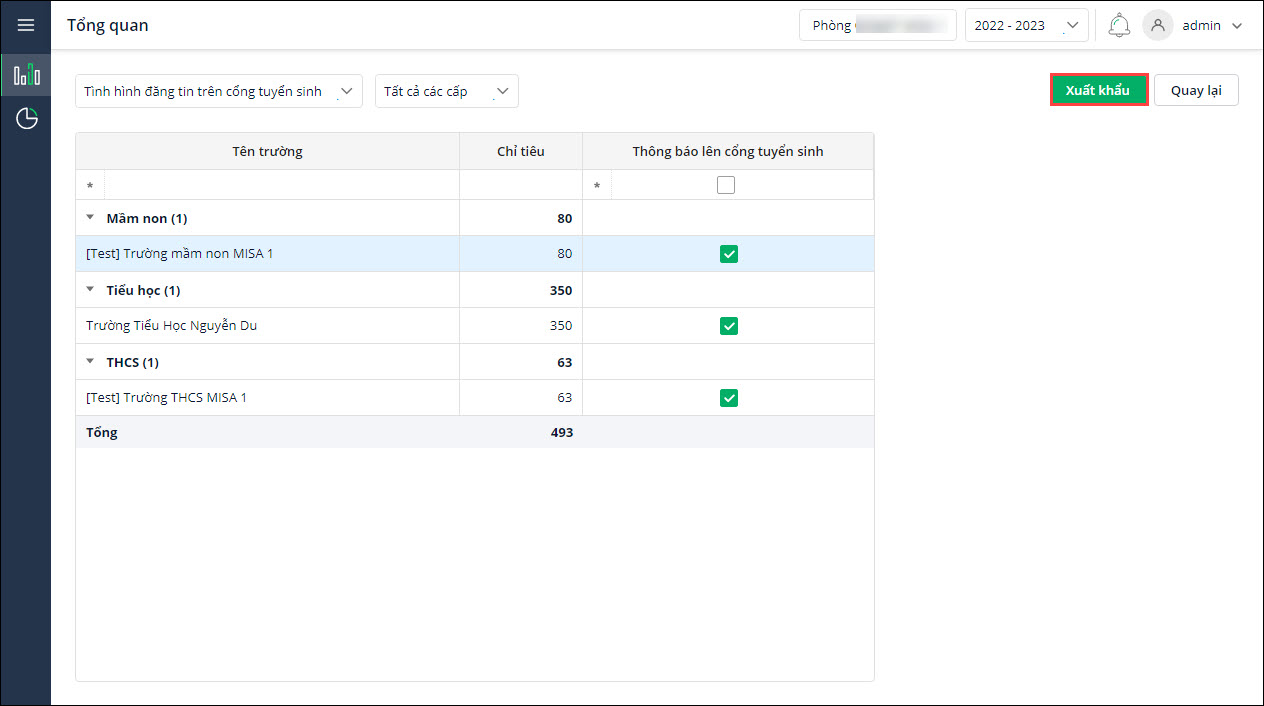Open the Tình hình đăng tin dropdown
This screenshot has height=706, width=1264.
(x=218, y=91)
